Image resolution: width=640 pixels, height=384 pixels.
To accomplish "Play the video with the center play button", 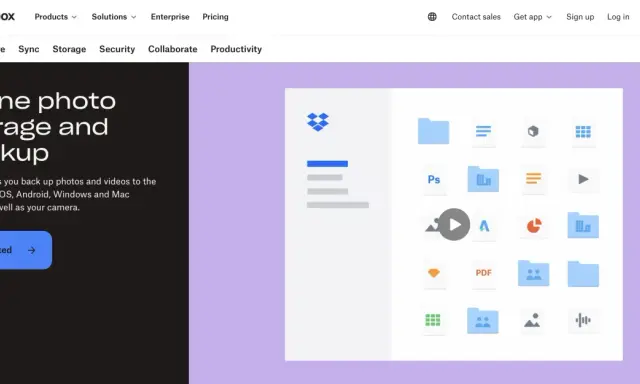I will coord(454,224).
